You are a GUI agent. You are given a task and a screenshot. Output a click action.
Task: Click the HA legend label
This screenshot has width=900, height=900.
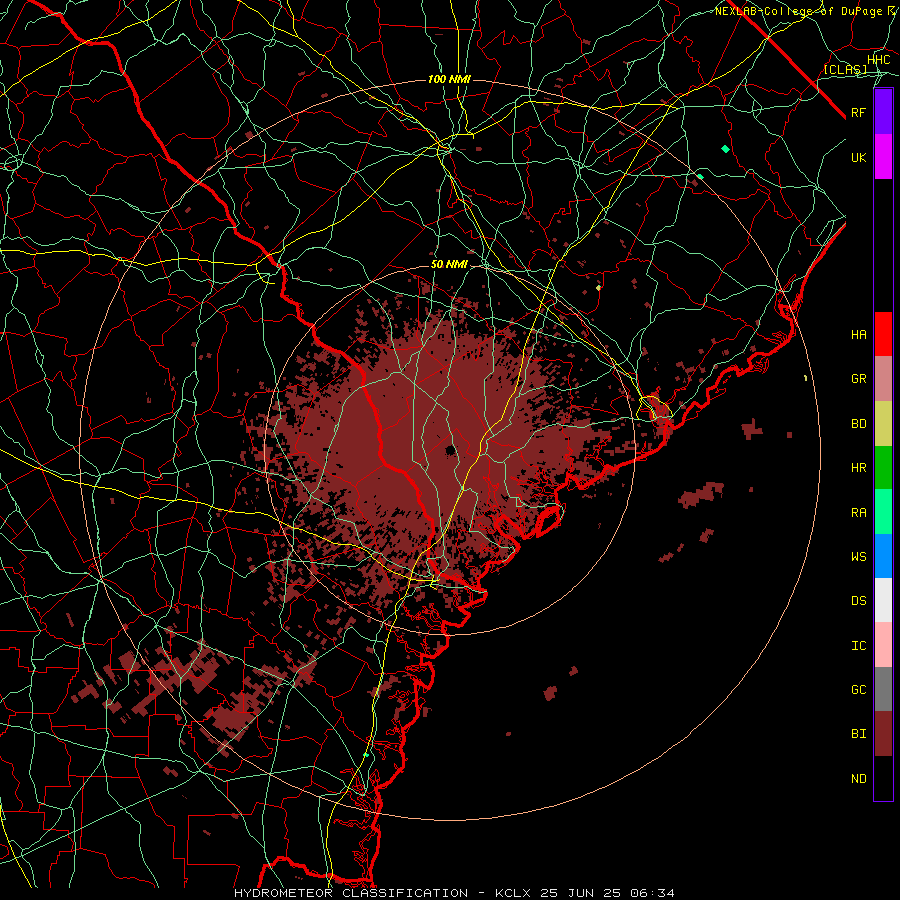pyautogui.click(x=858, y=334)
